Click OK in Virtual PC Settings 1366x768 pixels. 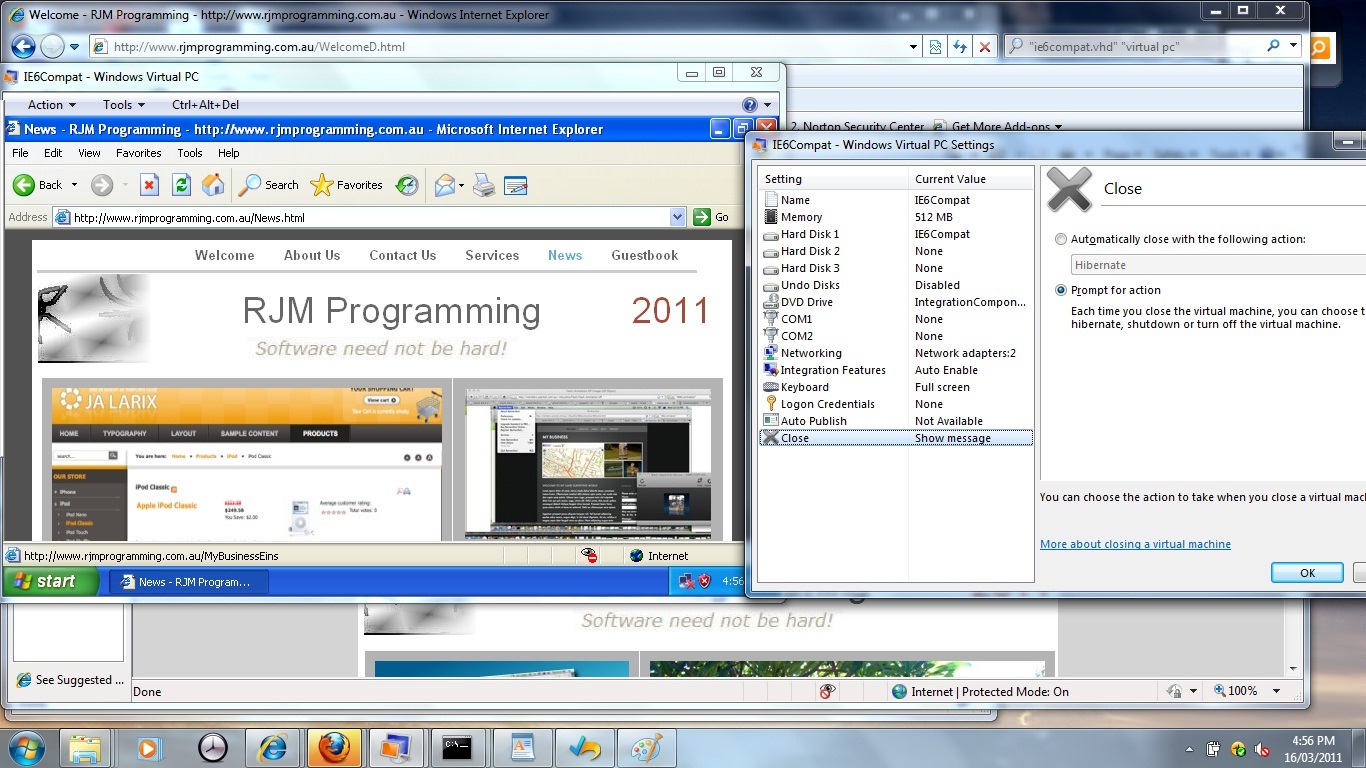pyautogui.click(x=1307, y=573)
